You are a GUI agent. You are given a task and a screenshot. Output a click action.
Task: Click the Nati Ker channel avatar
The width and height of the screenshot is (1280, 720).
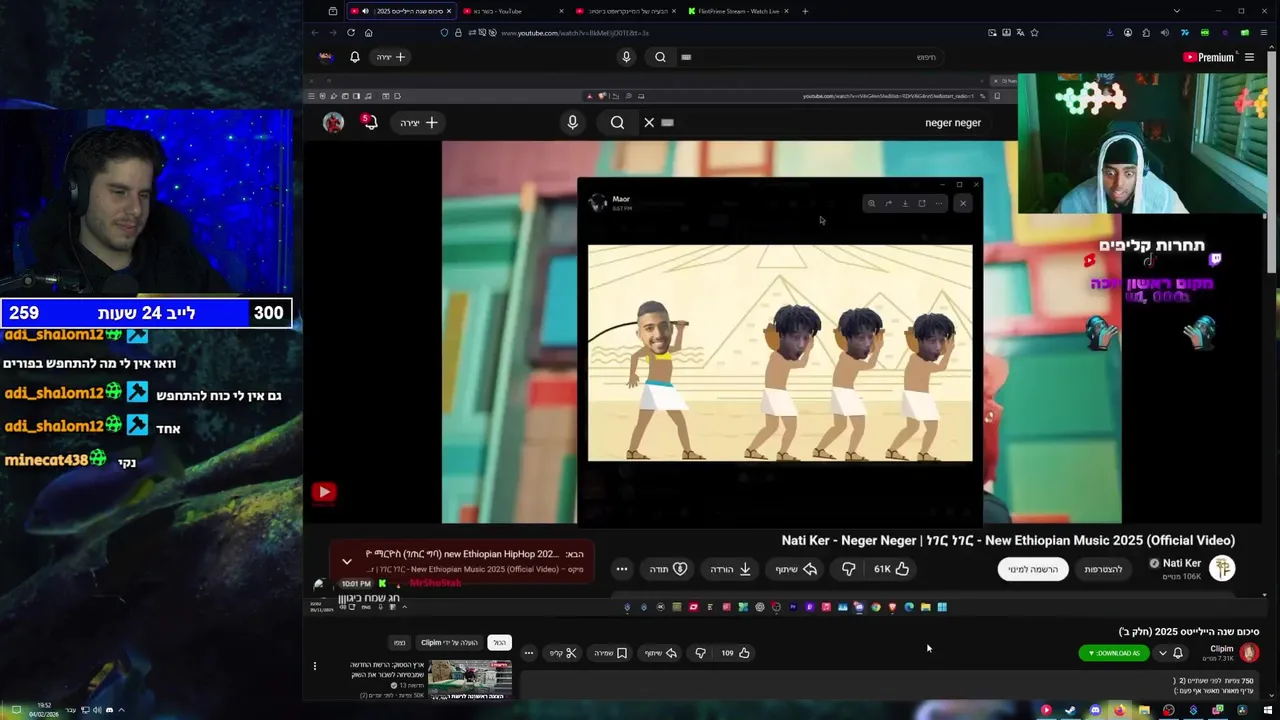[x=1222, y=568]
